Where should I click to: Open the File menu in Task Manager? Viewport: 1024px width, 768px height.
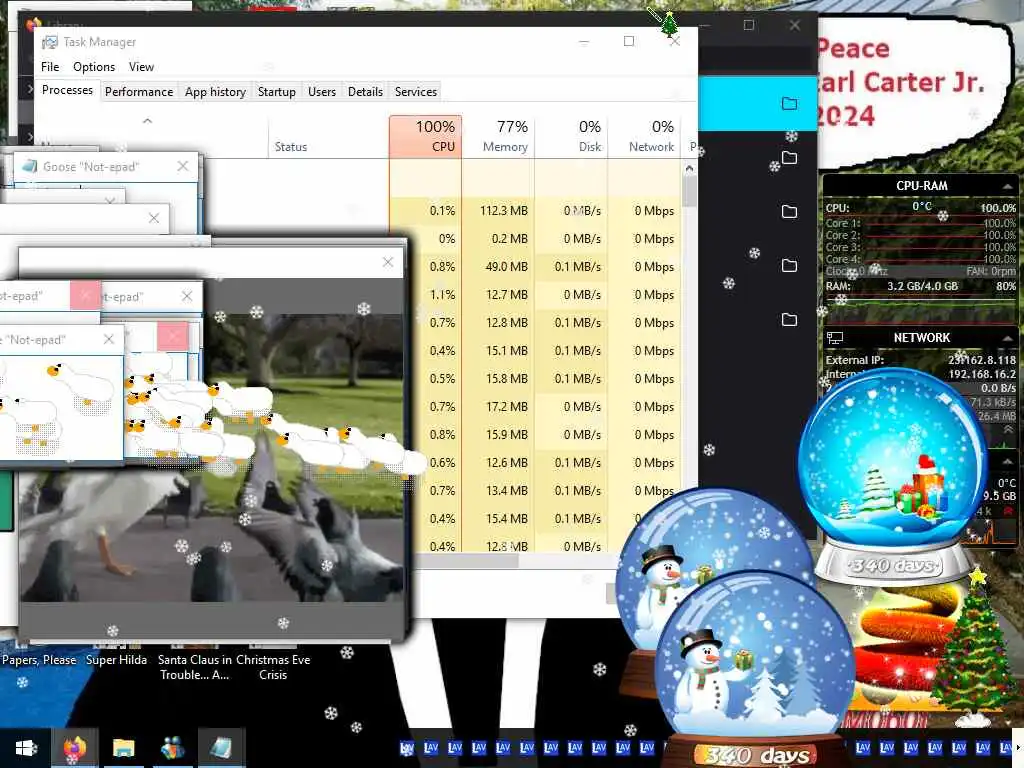tap(50, 67)
